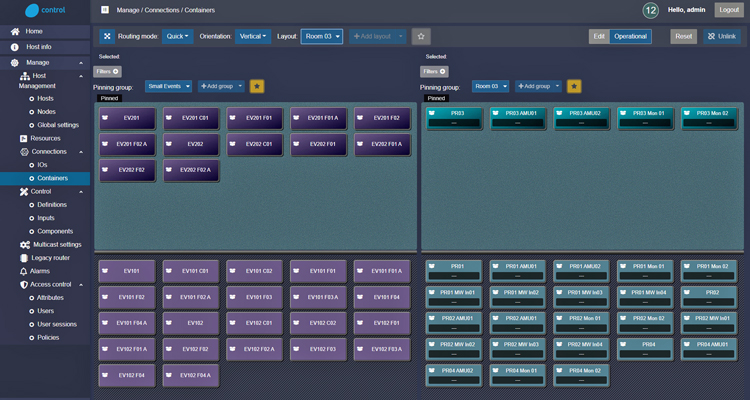Select the EV202 F02 A source container

click(x=191, y=170)
